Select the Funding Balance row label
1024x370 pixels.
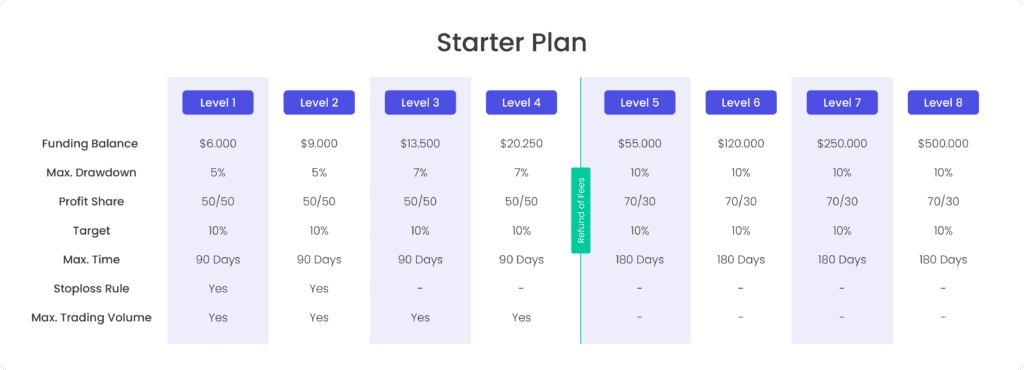tap(90, 144)
